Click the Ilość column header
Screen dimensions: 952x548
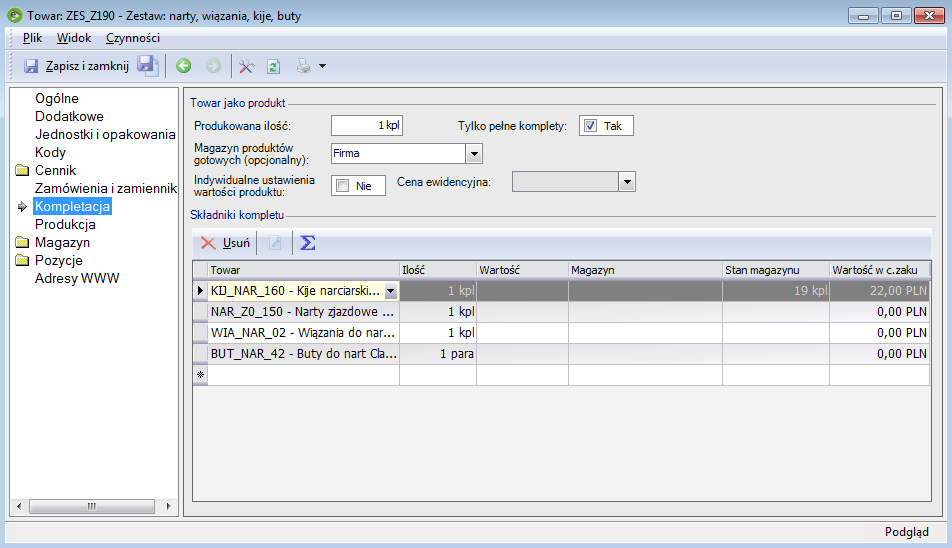(438, 270)
